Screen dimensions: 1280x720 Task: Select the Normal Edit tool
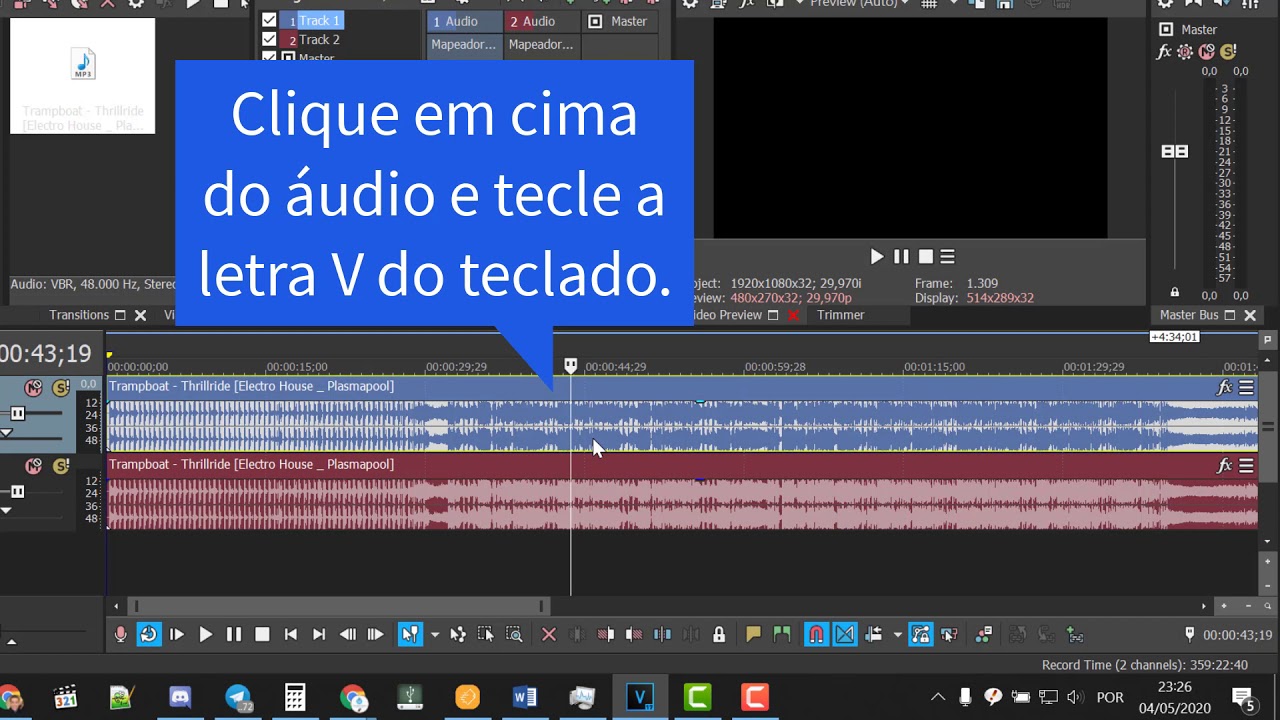pos(410,634)
